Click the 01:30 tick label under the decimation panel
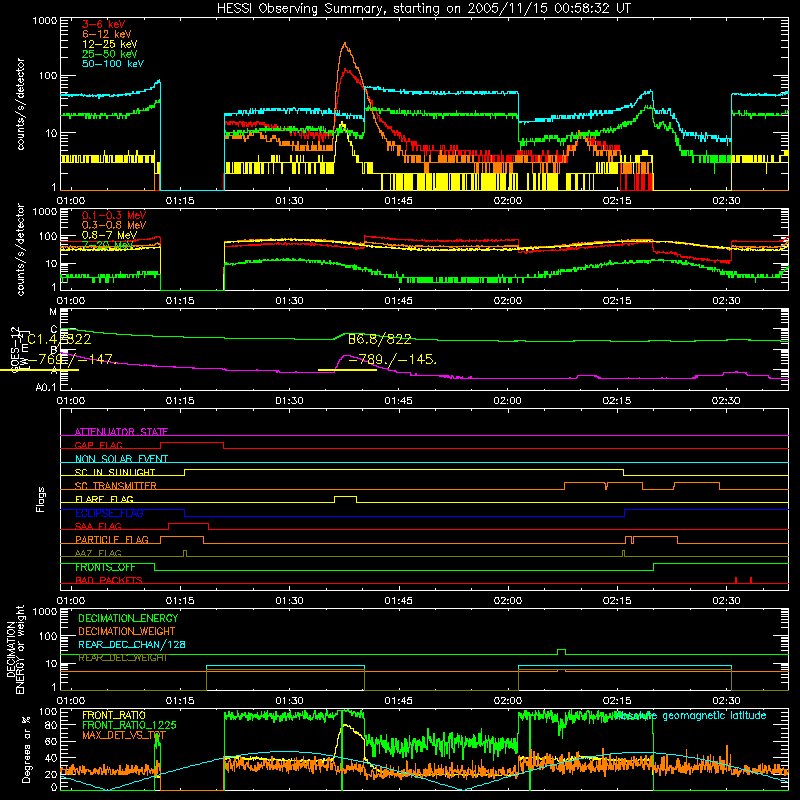 [289, 701]
